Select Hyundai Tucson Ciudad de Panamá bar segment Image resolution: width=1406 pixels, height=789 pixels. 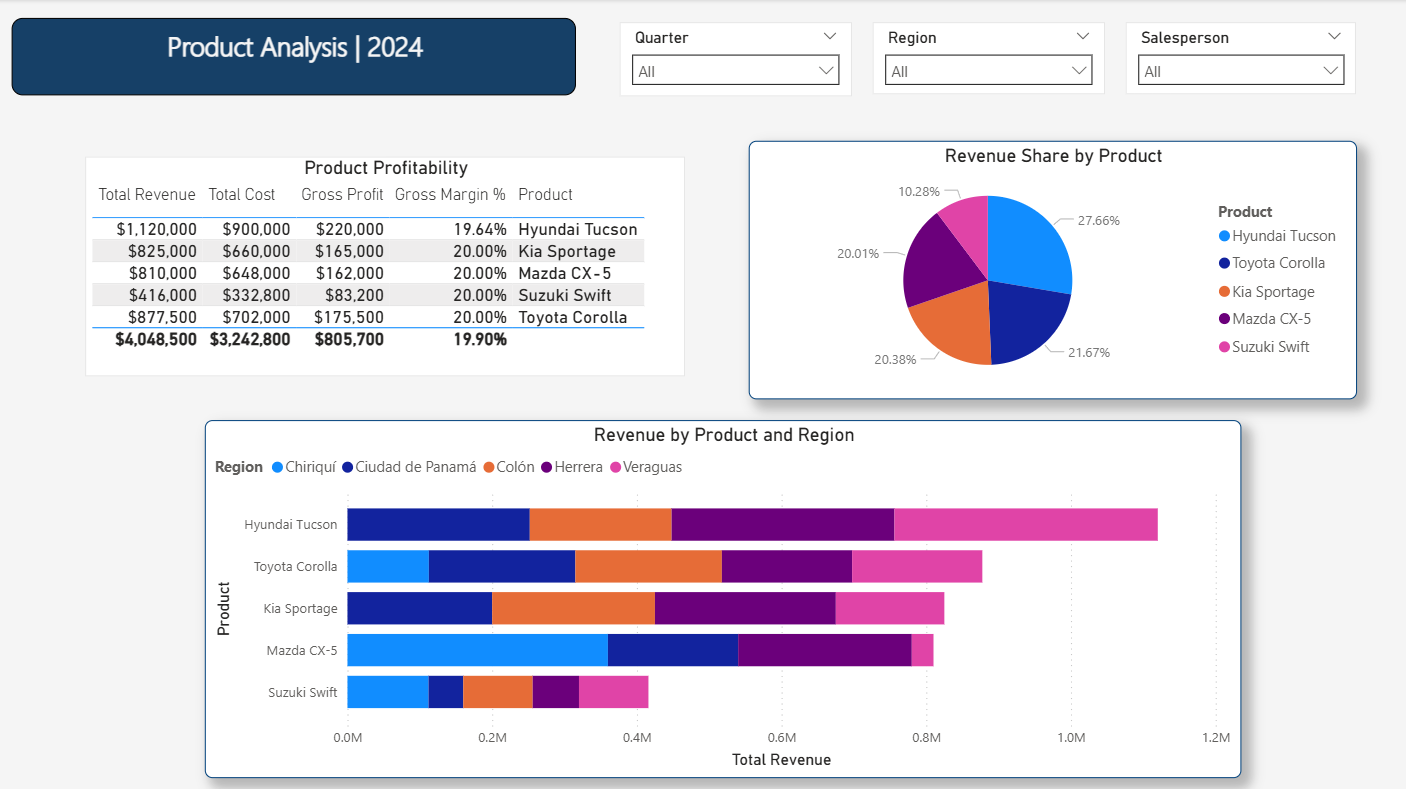tap(438, 524)
